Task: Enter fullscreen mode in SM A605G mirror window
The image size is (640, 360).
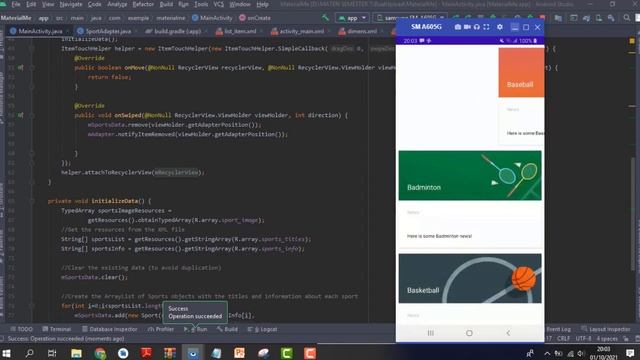Action: point(486,27)
